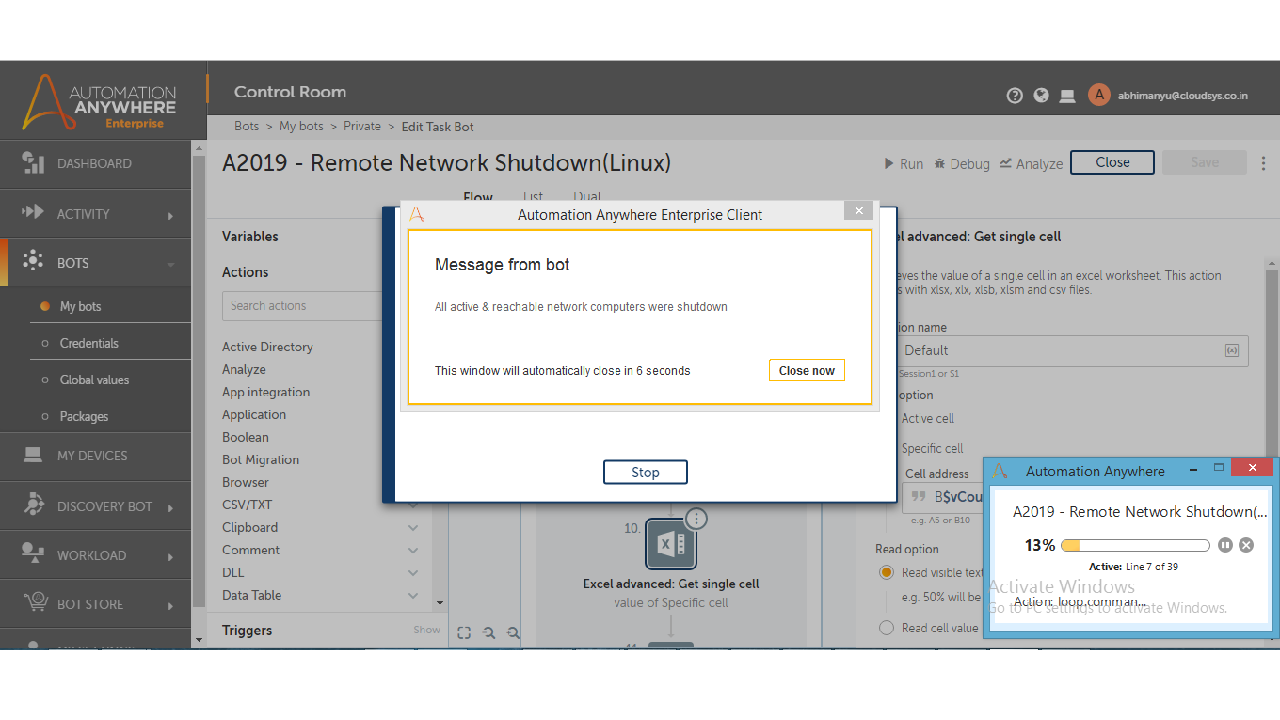
Task: Open vertical ellipsis menu next to Save
Action: 1263,163
